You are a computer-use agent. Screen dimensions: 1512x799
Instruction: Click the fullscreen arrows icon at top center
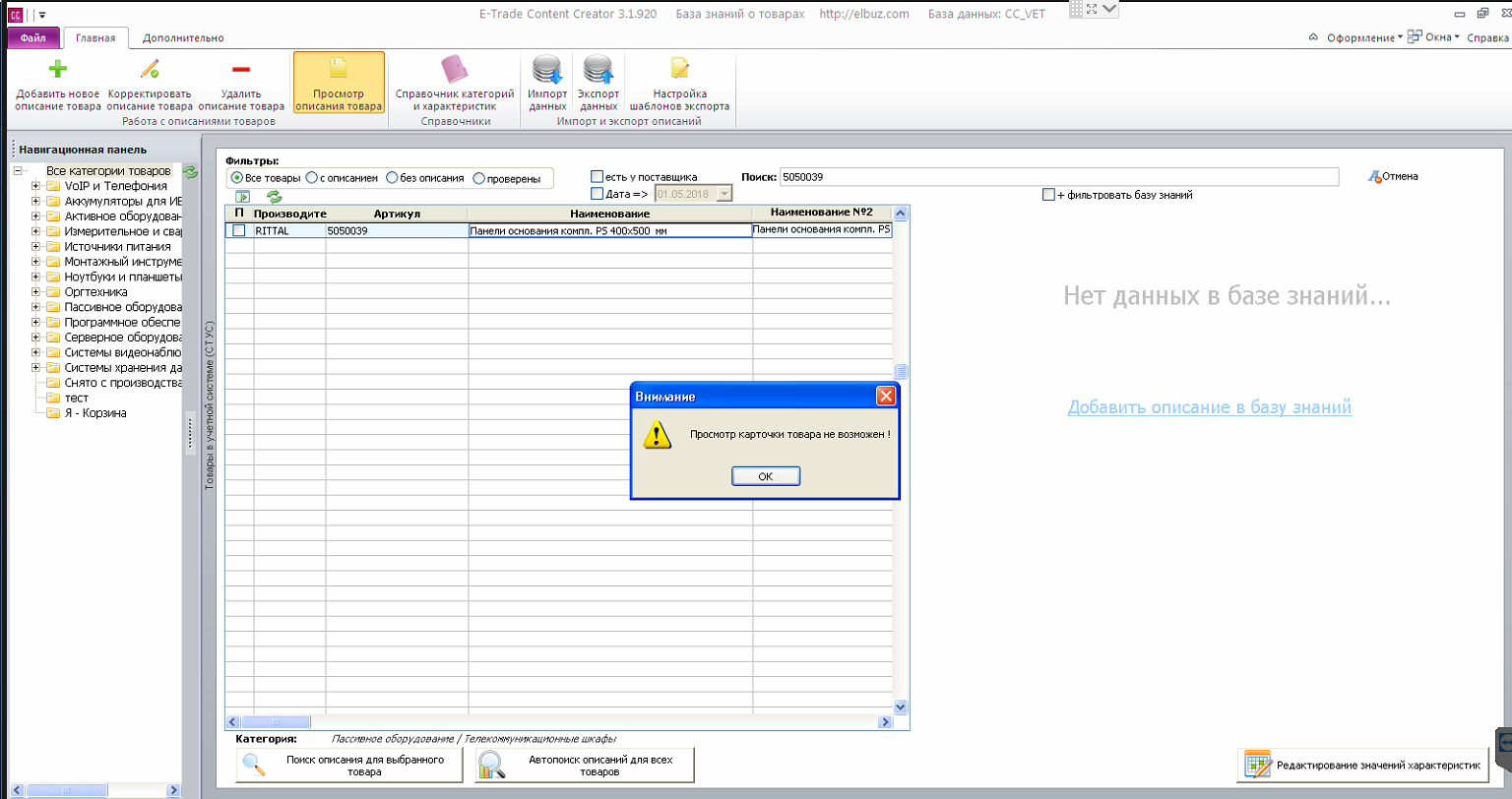tap(1093, 9)
